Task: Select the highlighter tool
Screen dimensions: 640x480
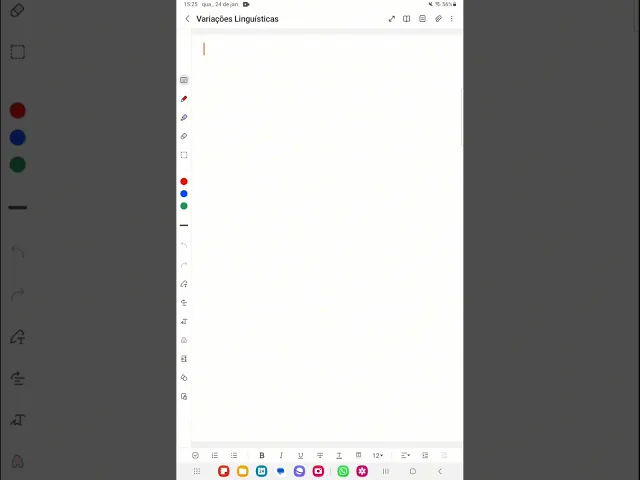Action: [184, 118]
